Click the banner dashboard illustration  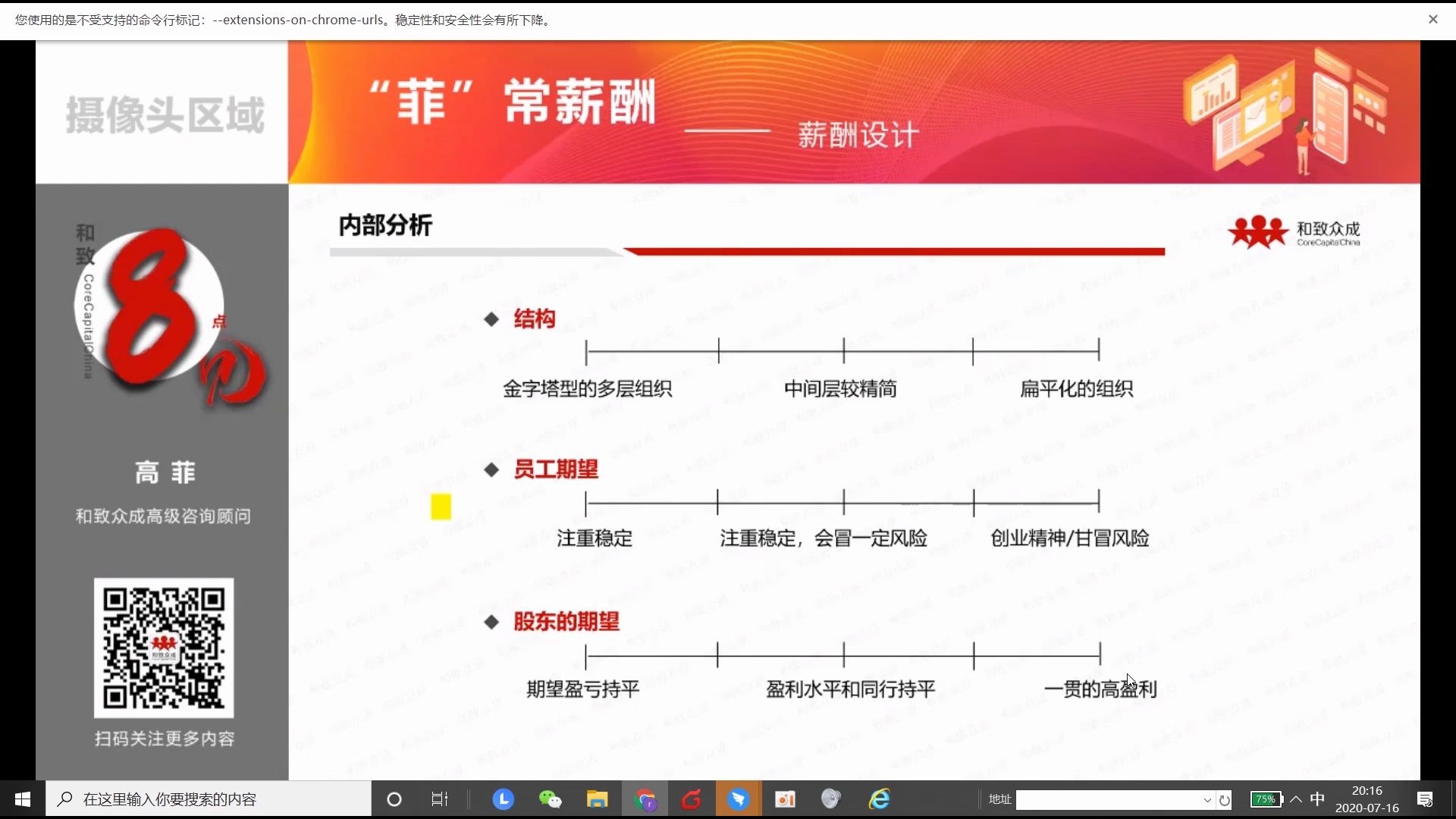click(1285, 110)
